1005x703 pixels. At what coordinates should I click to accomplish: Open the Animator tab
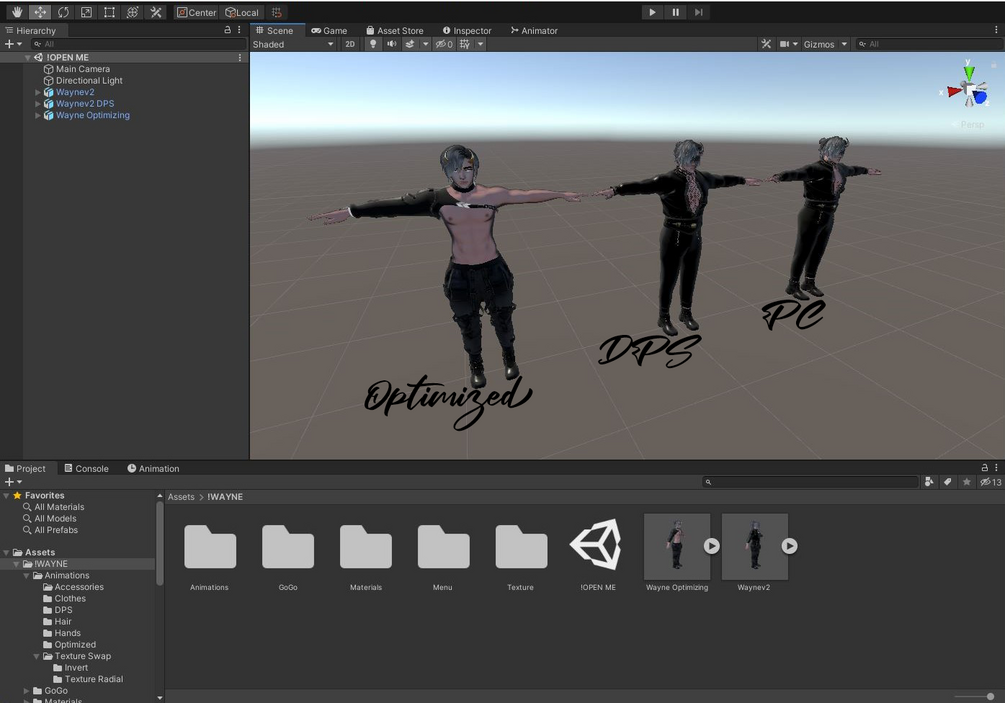(x=534, y=30)
